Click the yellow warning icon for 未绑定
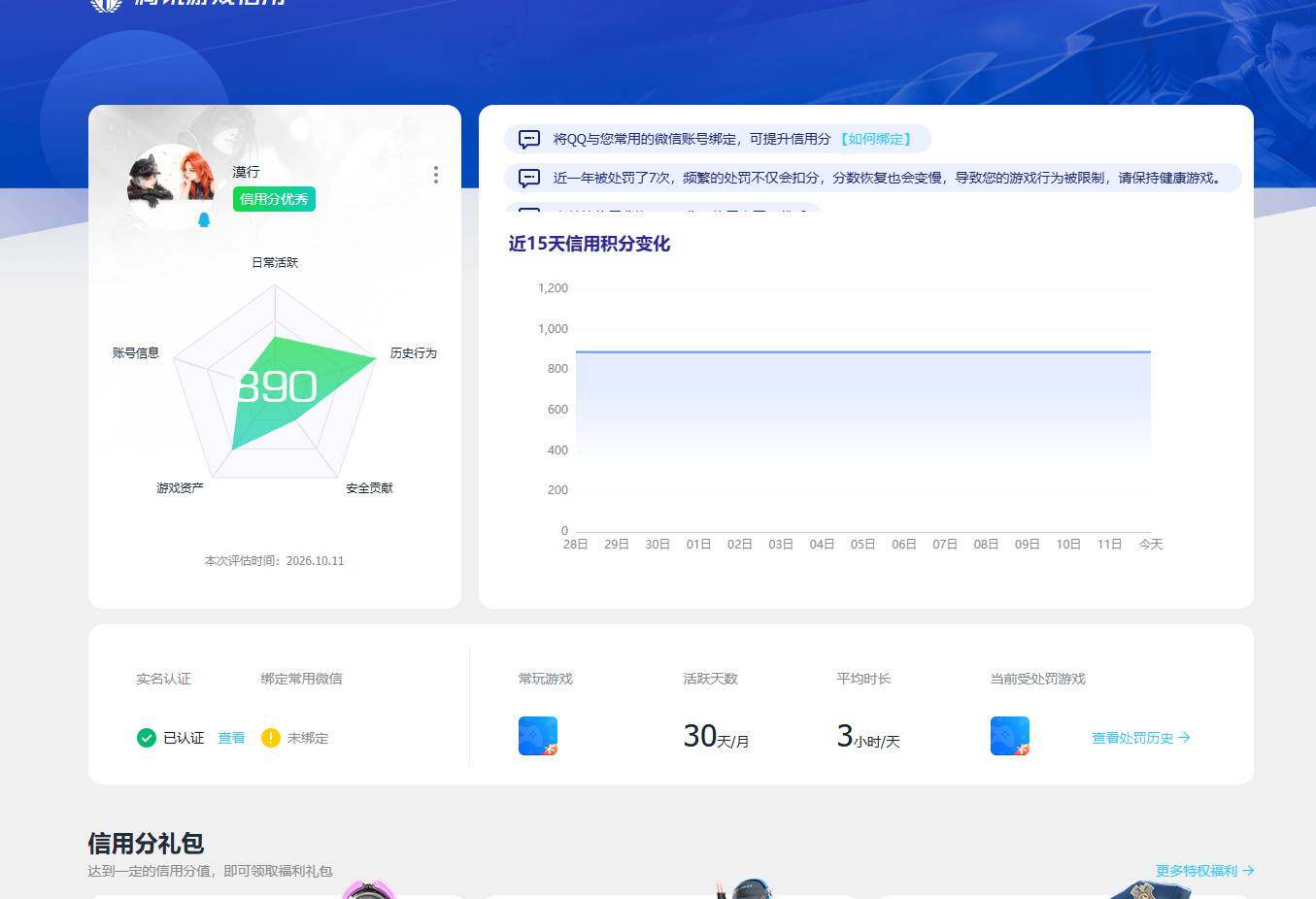1316x899 pixels. [x=271, y=738]
